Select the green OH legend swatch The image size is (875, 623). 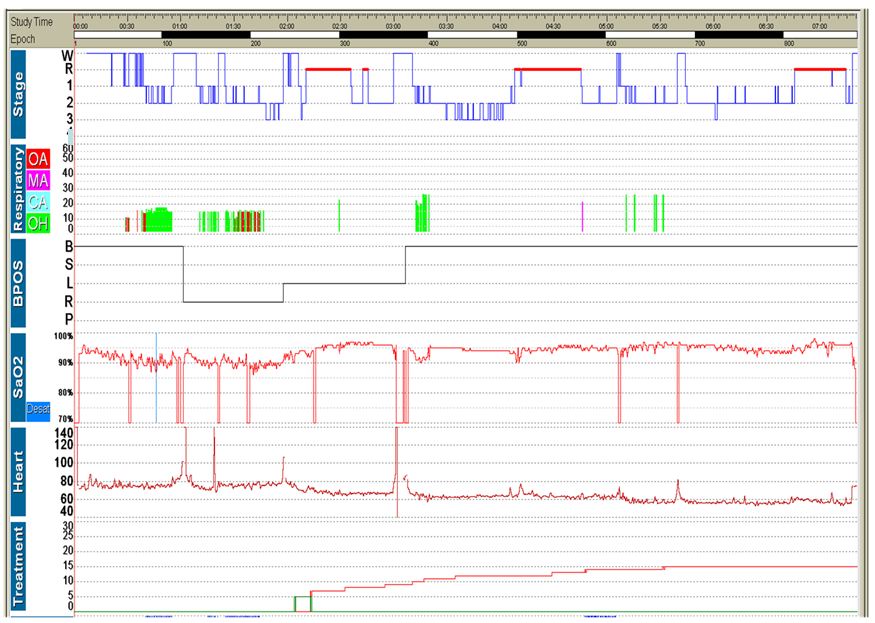tap(38, 223)
